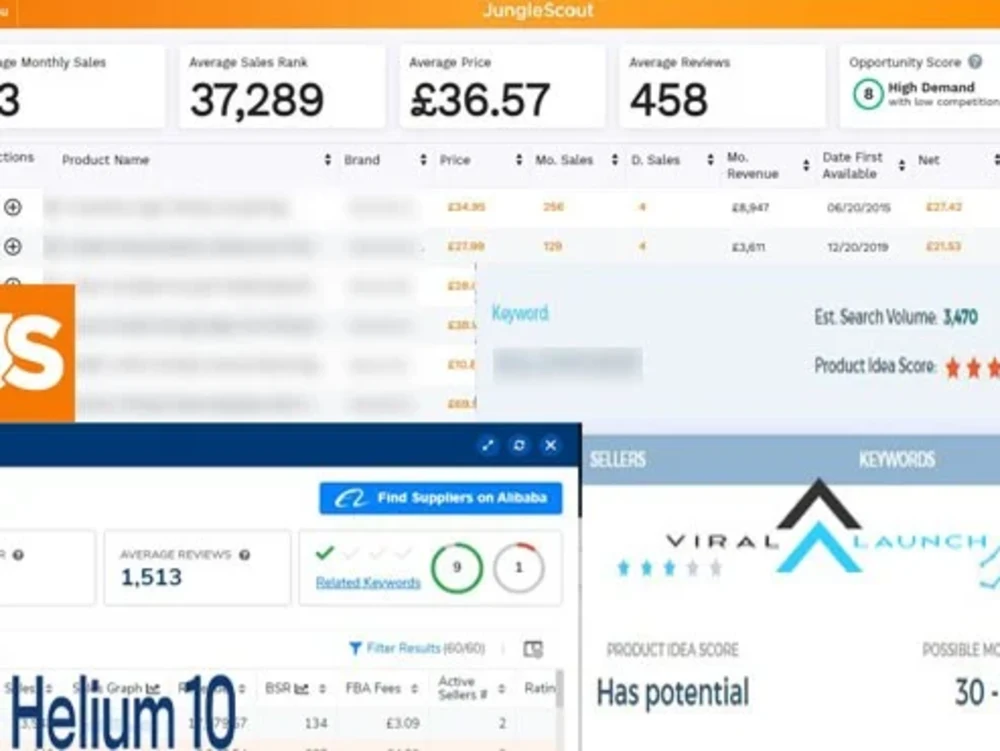Image resolution: width=1000 pixels, height=751 pixels.
Task: Click the 134 BSR cell
Action: click(316, 724)
